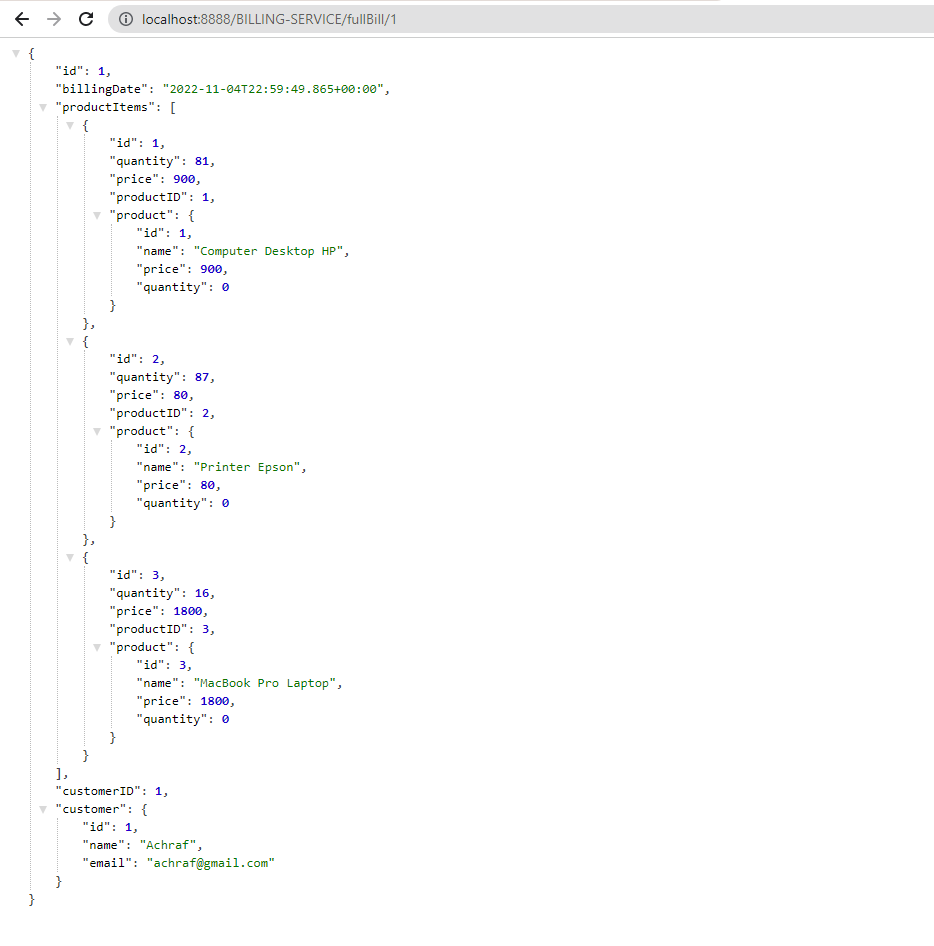Image resolution: width=934 pixels, height=946 pixels.
Task: Click the browser Back arrow
Action: pos(22,18)
